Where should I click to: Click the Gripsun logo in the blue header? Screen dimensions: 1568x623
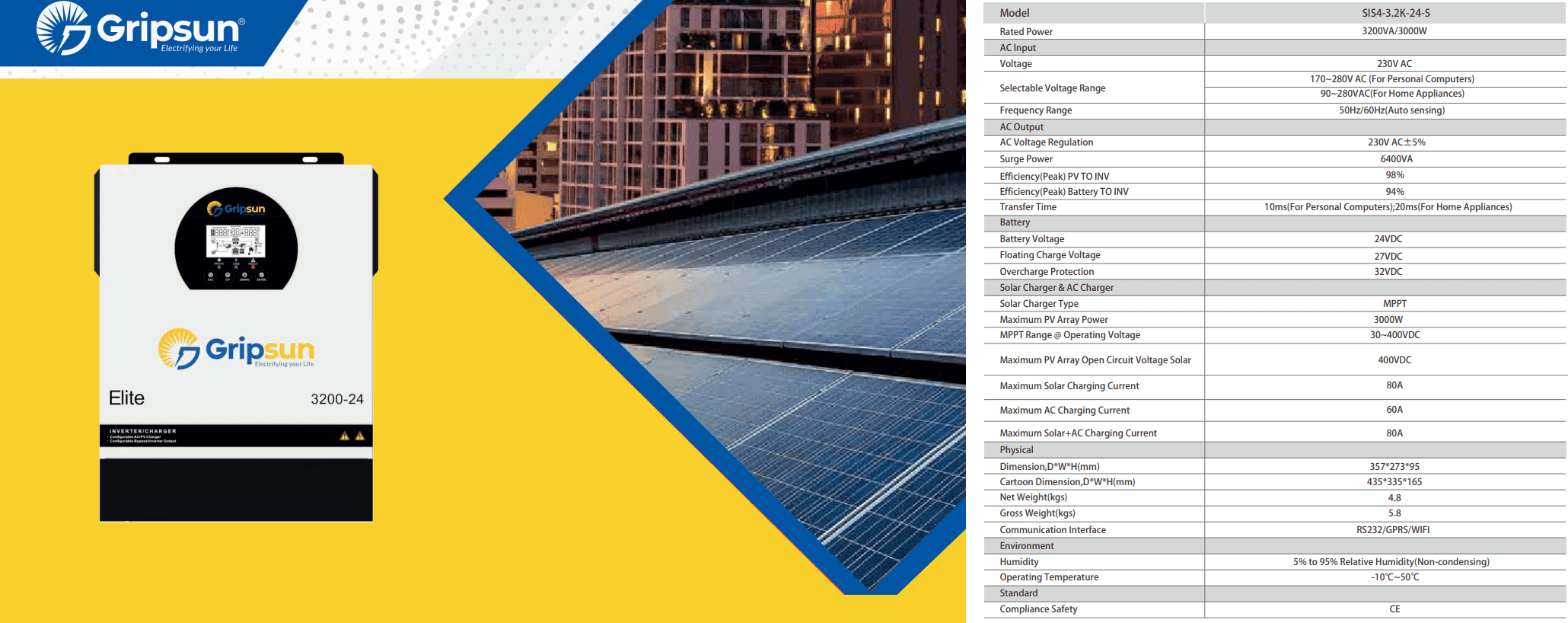(141, 28)
